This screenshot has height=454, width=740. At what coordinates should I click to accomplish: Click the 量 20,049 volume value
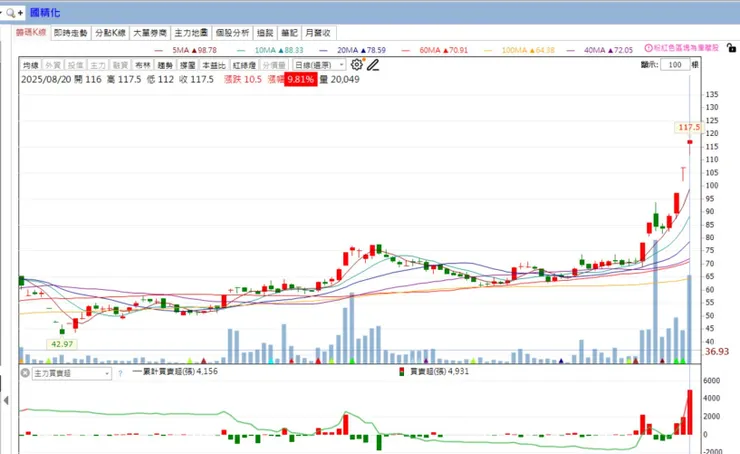click(340, 79)
